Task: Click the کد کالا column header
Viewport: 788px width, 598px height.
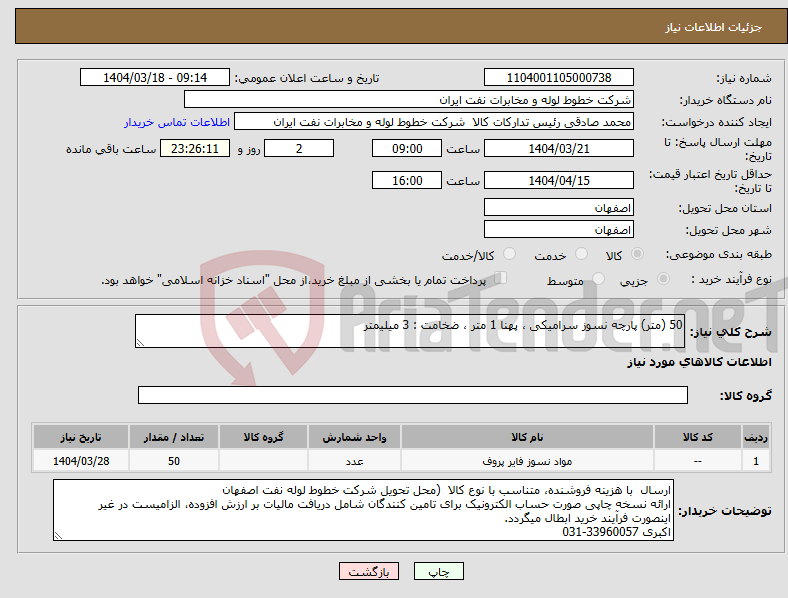Action: tap(698, 437)
